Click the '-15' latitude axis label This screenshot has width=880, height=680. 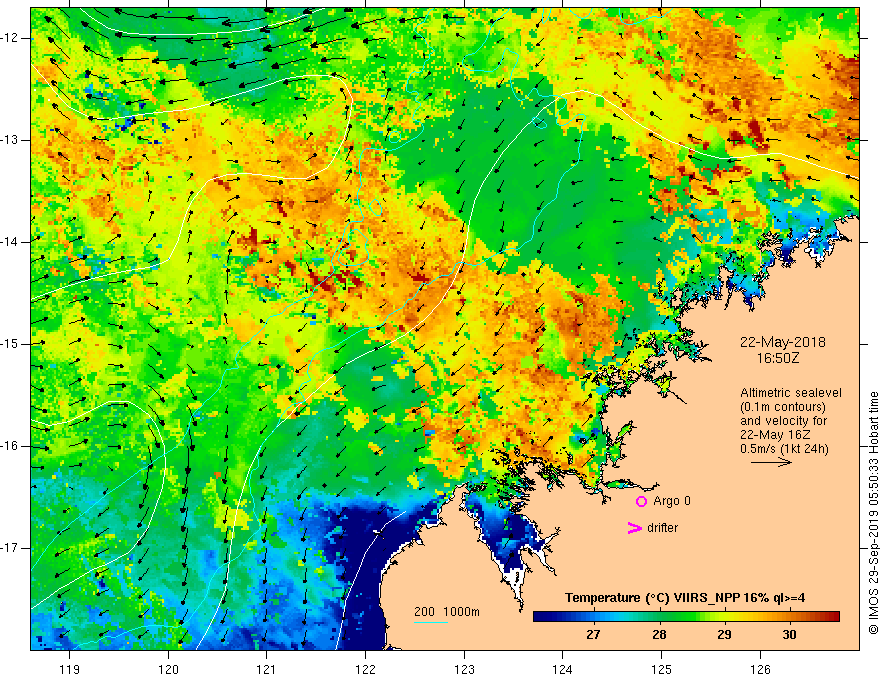[10, 344]
